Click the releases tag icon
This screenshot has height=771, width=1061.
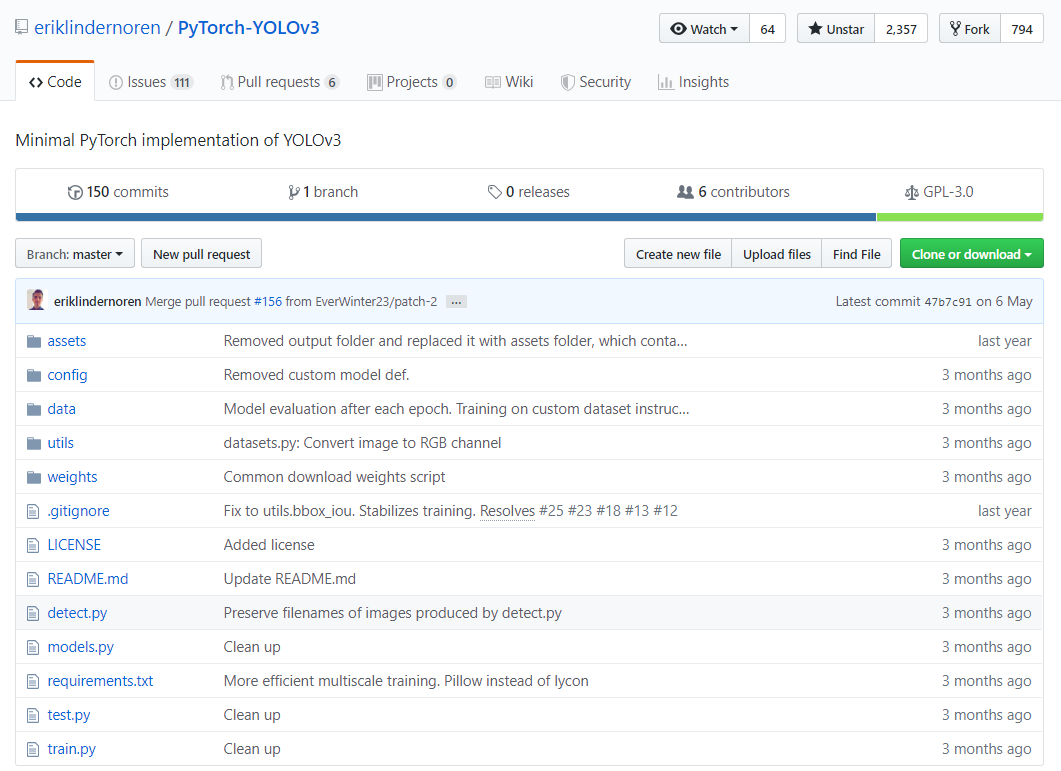[x=495, y=191]
